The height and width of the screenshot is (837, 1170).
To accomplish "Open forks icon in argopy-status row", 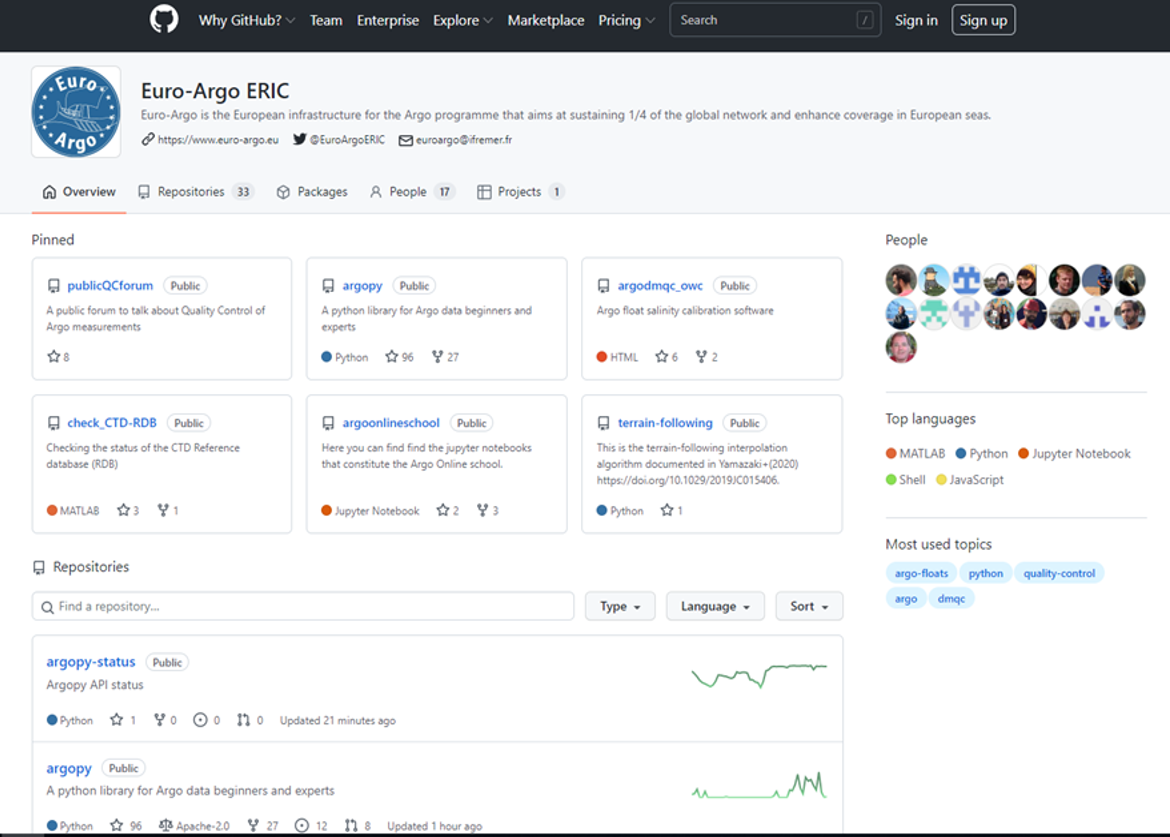I will pyautogui.click(x=159, y=720).
